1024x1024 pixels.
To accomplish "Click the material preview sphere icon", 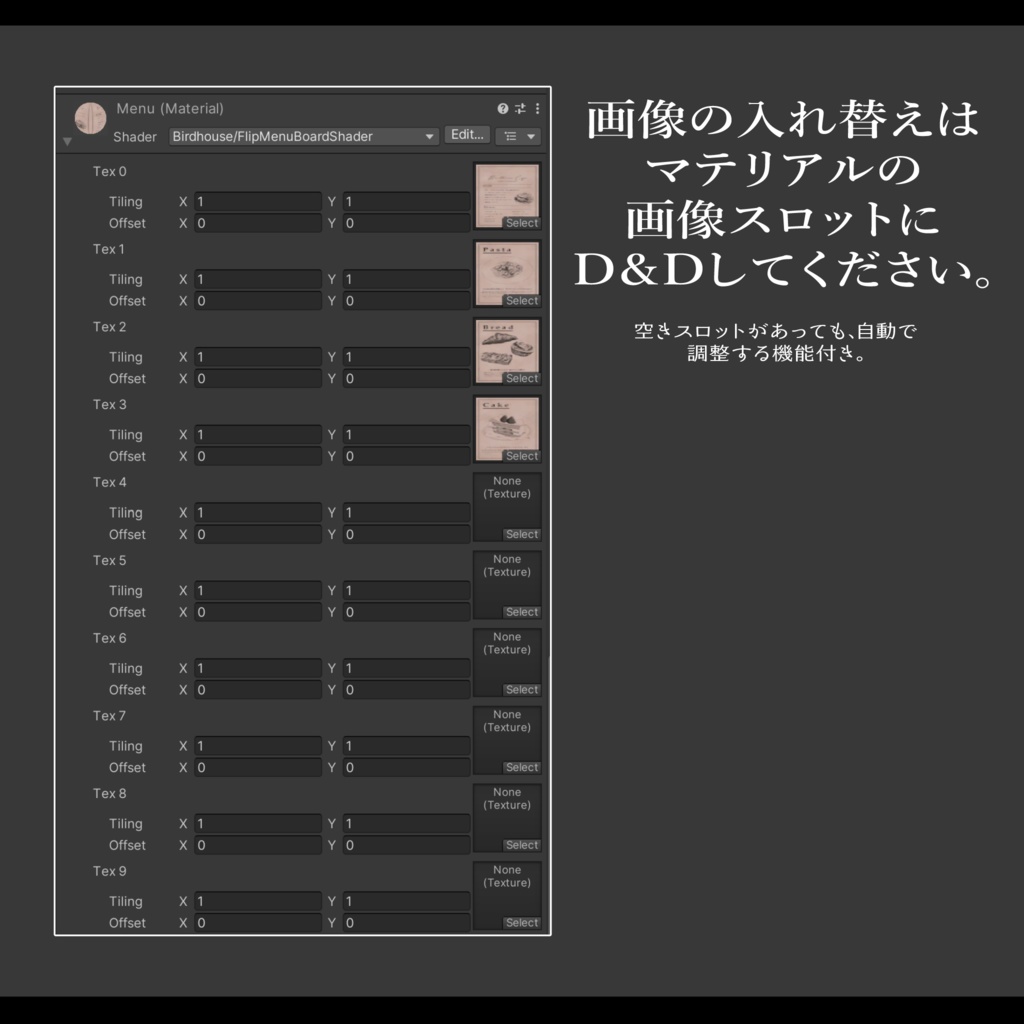I will (90, 117).
